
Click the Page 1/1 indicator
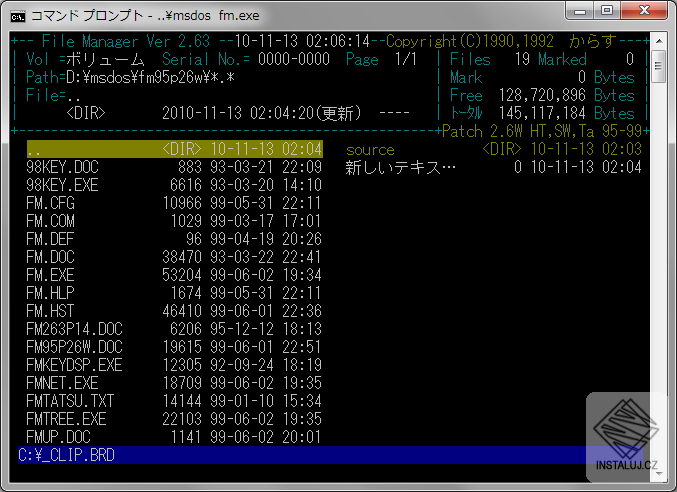click(381, 59)
